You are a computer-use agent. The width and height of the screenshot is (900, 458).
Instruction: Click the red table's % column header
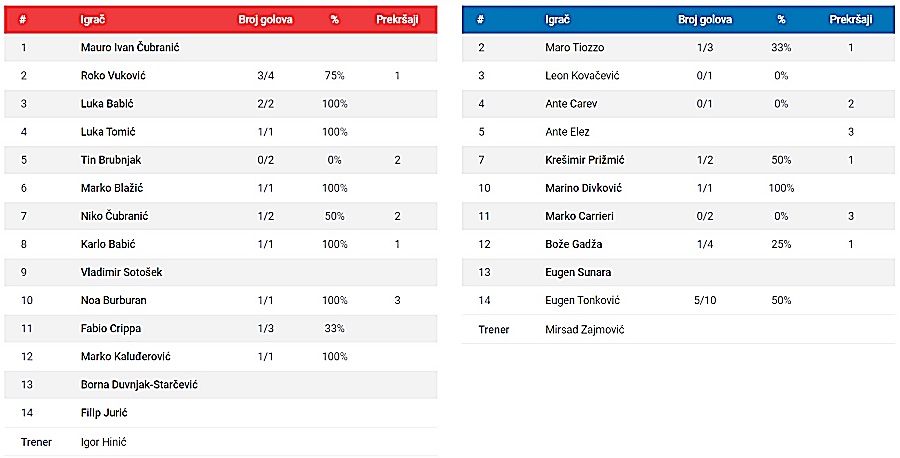pyautogui.click(x=335, y=20)
